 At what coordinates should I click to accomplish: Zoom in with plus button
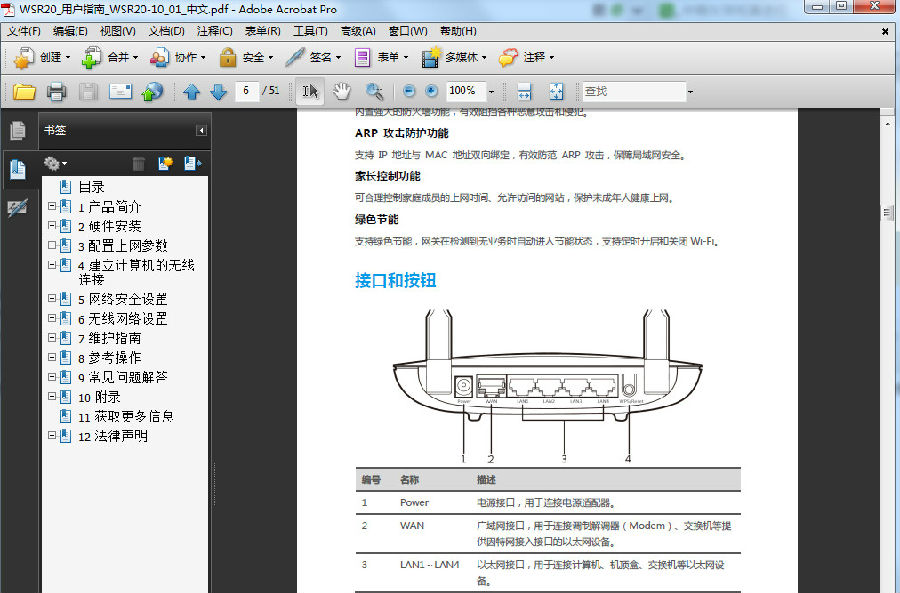coord(432,91)
